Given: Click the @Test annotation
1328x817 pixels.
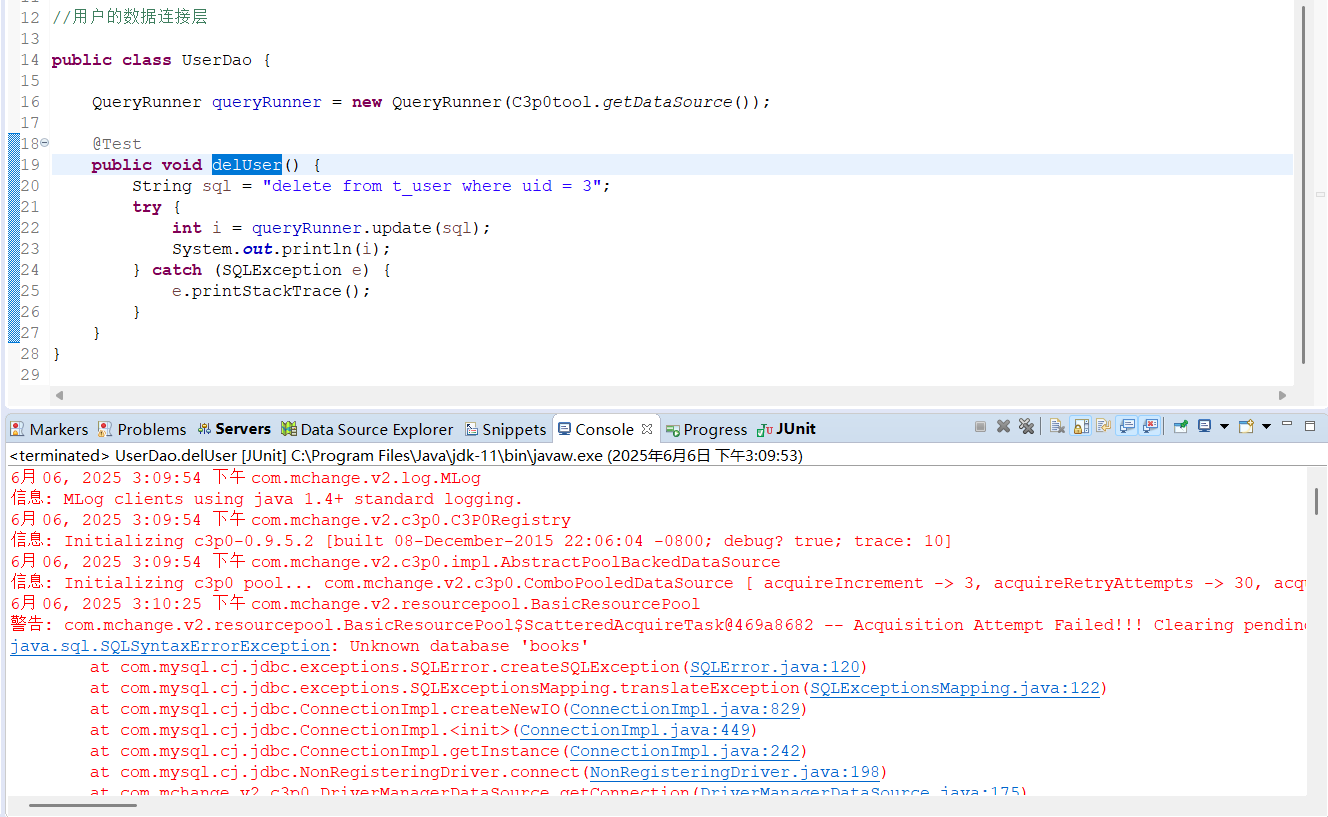Looking at the screenshot, I should pos(117,144).
